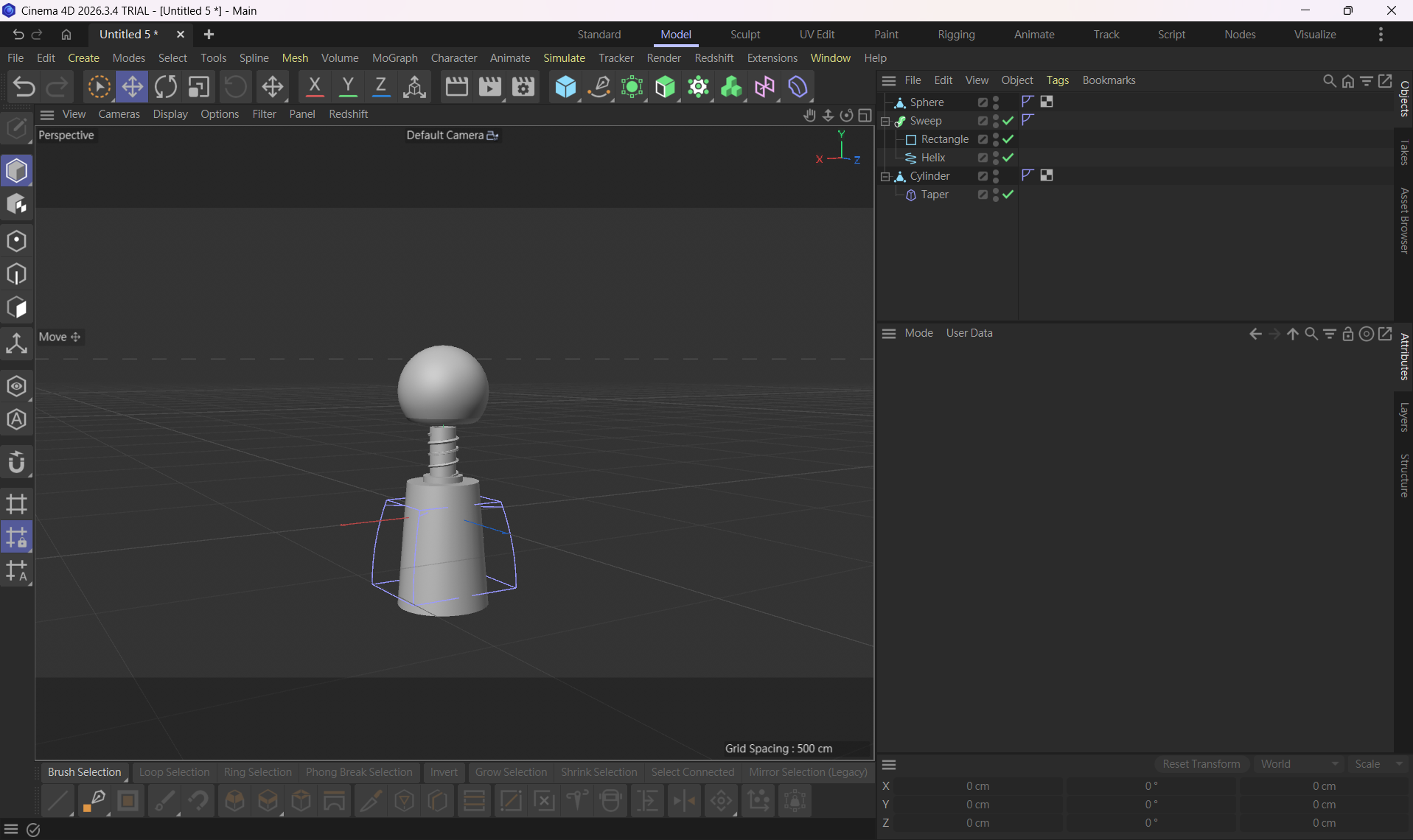Collapse the Sweep object hierarchy
Image resolution: width=1413 pixels, height=840 pixels.
pos(885,121)
